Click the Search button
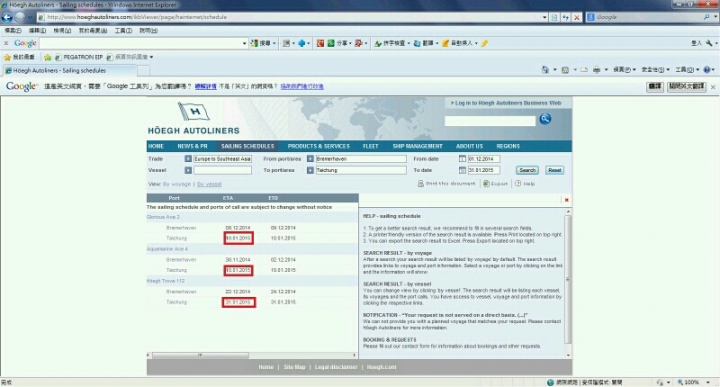 click(527, 170)
